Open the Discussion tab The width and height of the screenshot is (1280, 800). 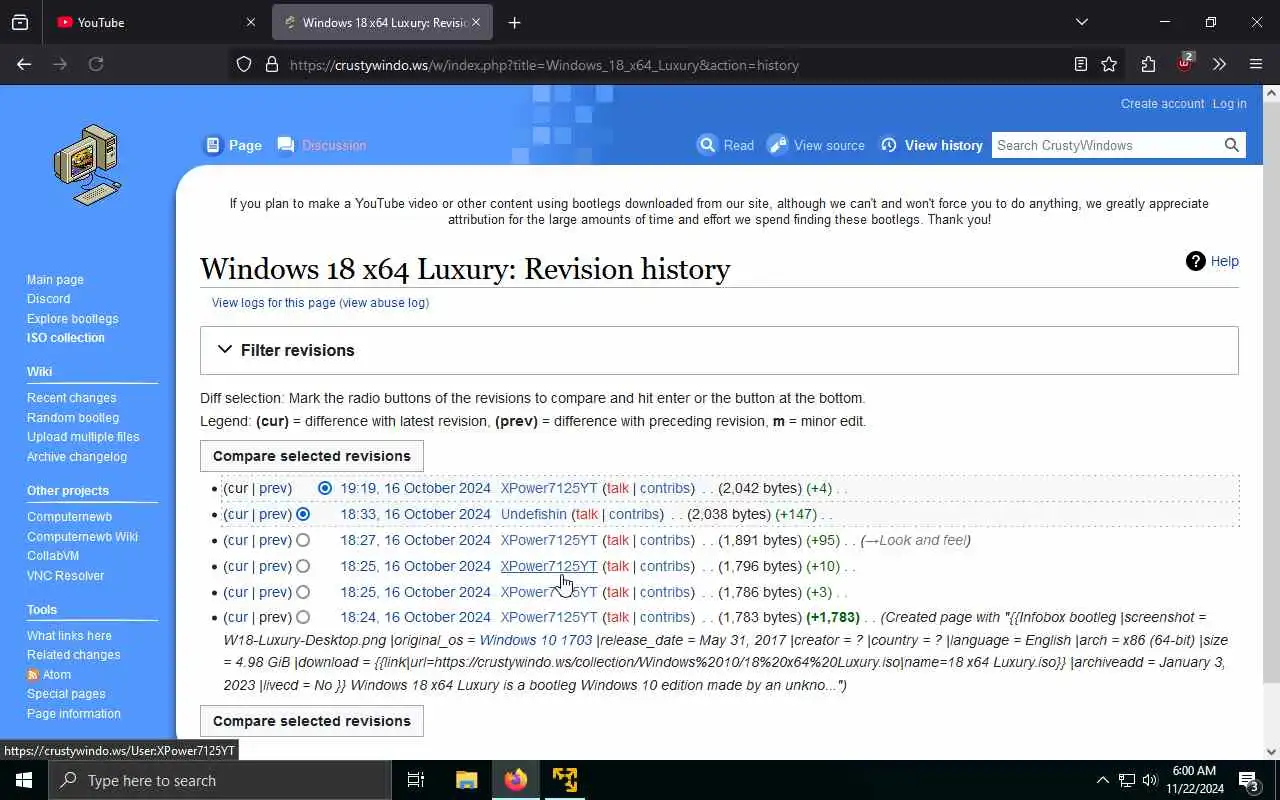click(x=322, y=145)
